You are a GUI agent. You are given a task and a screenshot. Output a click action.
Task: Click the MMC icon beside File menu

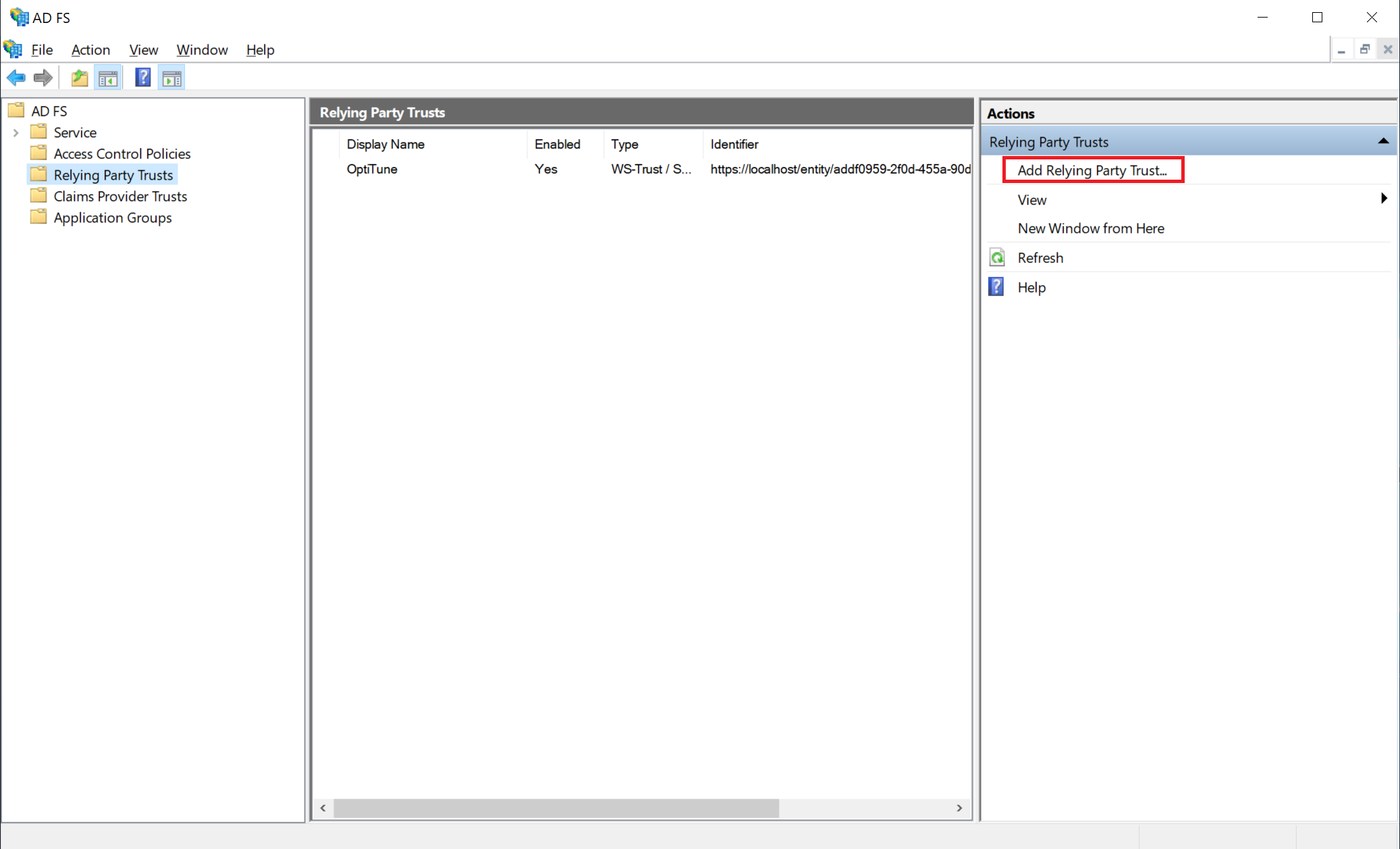(13, 49)
